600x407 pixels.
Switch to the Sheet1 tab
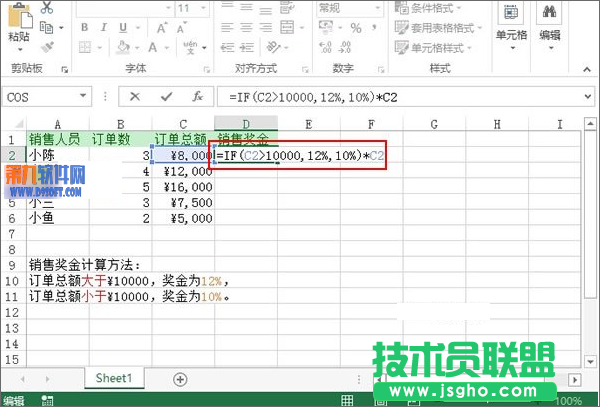[114, 378]
